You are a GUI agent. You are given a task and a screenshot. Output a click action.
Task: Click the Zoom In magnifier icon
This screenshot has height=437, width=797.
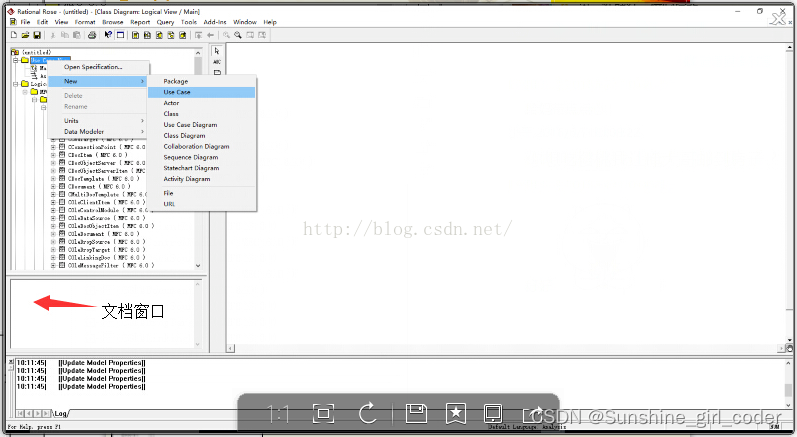tap(226, 35)
